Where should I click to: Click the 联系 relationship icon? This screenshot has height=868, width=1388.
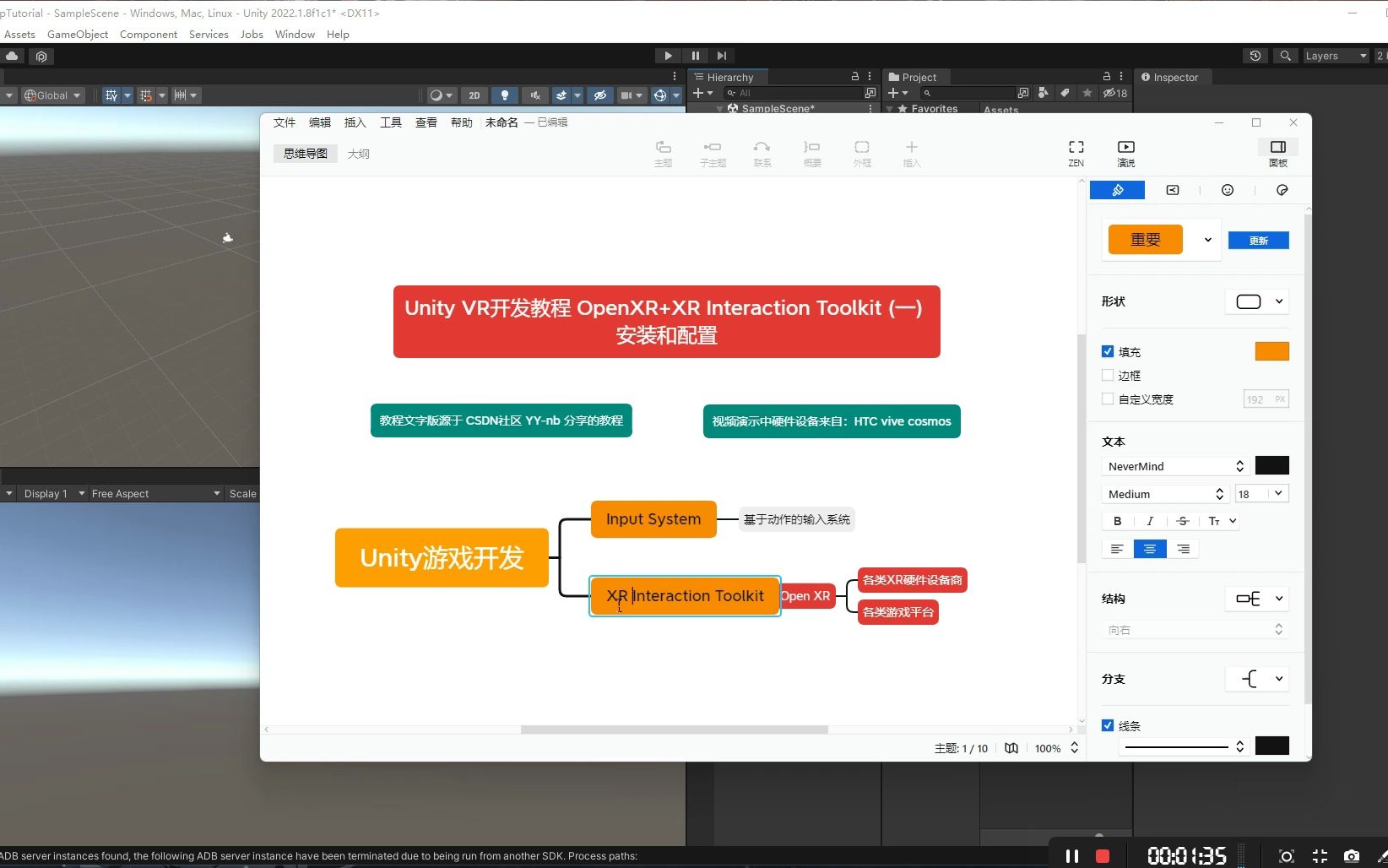pos(762,153)
